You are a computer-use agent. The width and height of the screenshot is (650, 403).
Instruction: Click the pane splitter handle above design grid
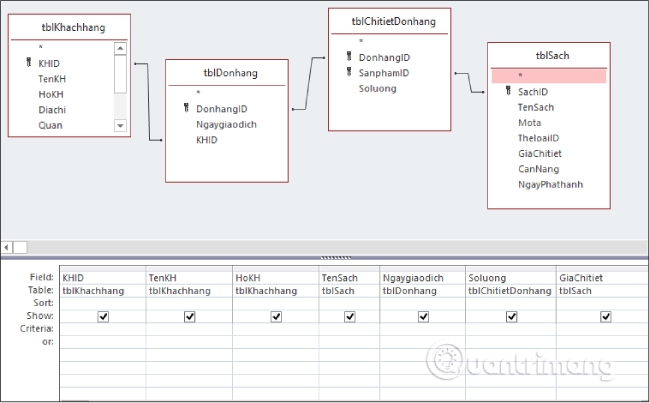[x=336, y=257]
